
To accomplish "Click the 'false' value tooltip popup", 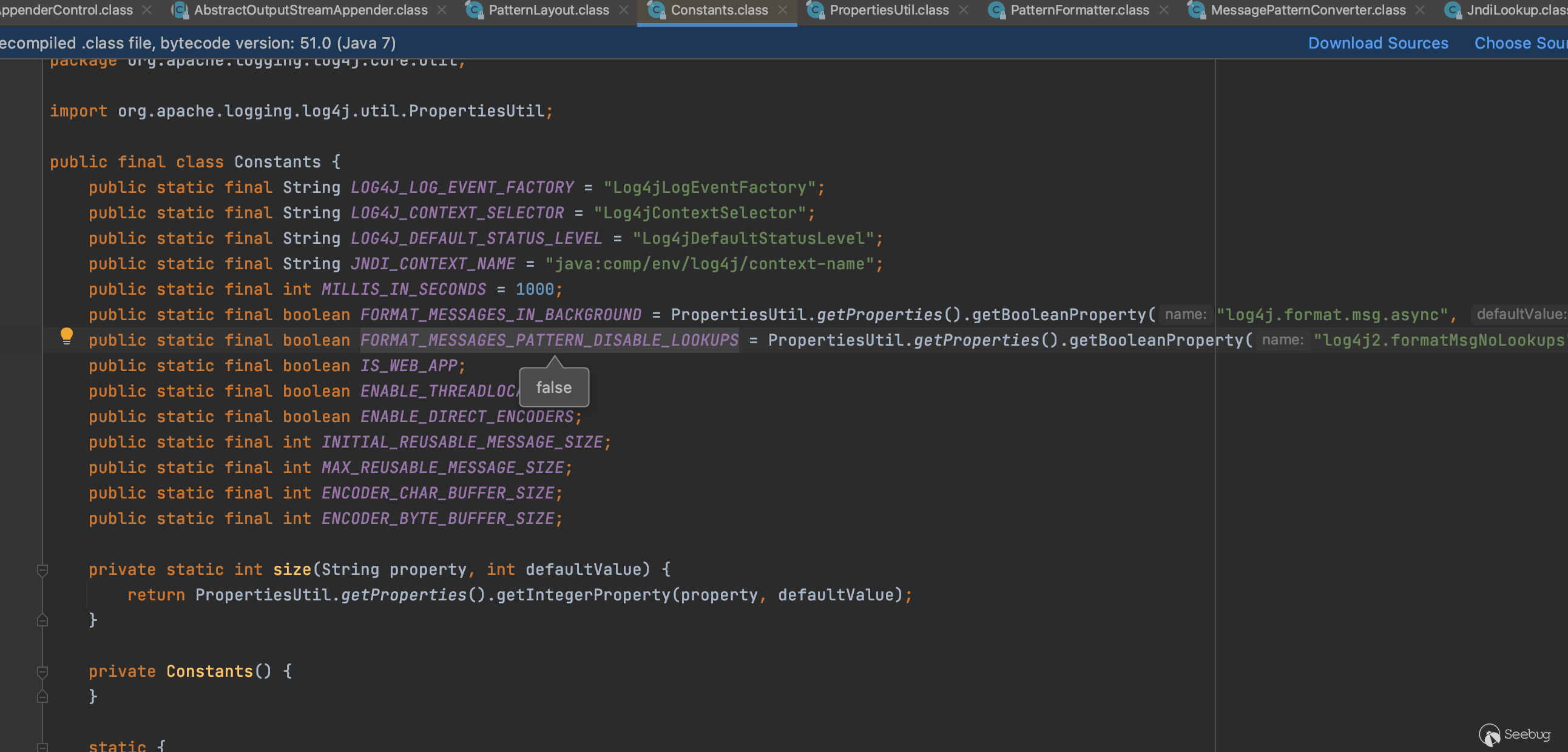I will [553, 388].
